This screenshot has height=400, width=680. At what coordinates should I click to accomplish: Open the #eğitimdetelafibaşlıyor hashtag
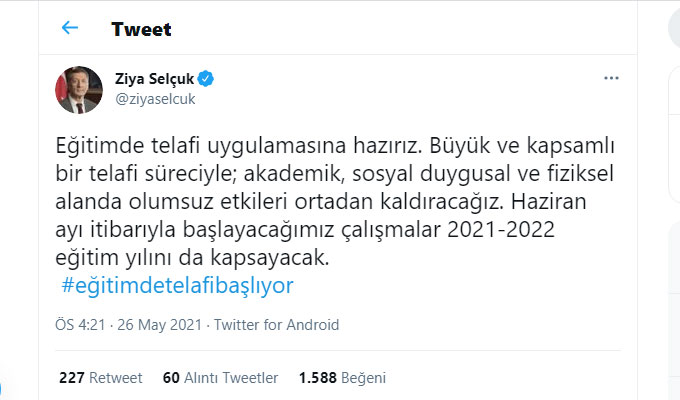coord(177,285)
